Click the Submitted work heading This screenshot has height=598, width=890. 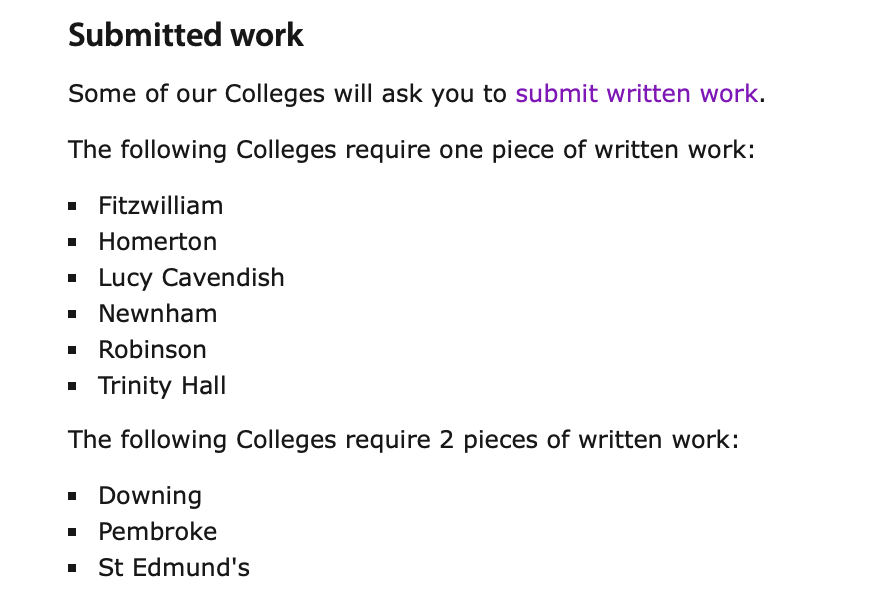coord(186,35)
